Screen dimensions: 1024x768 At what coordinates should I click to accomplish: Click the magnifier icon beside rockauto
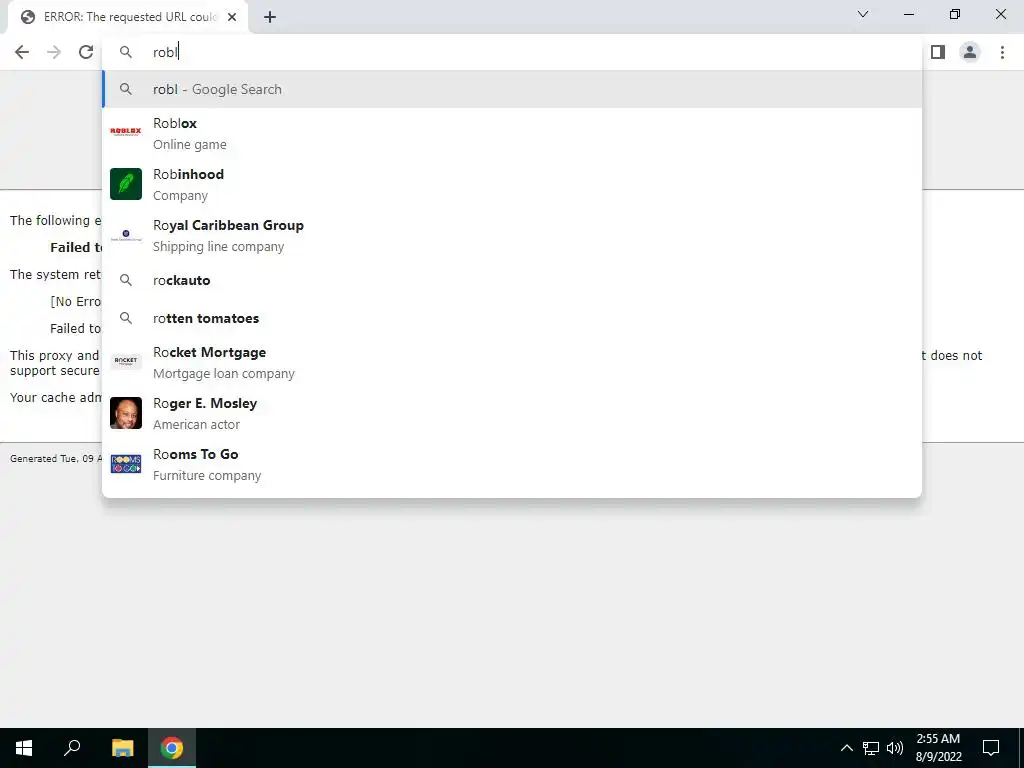click(126, 280)
